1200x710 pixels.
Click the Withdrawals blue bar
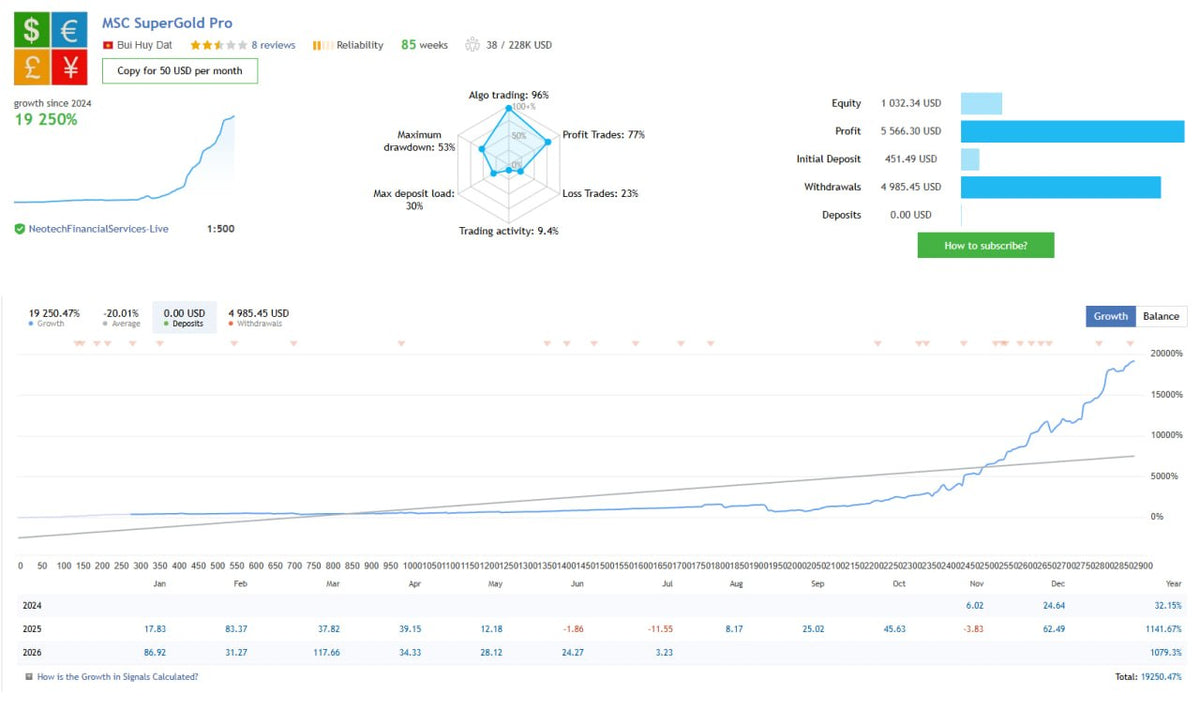[1060, 187]
